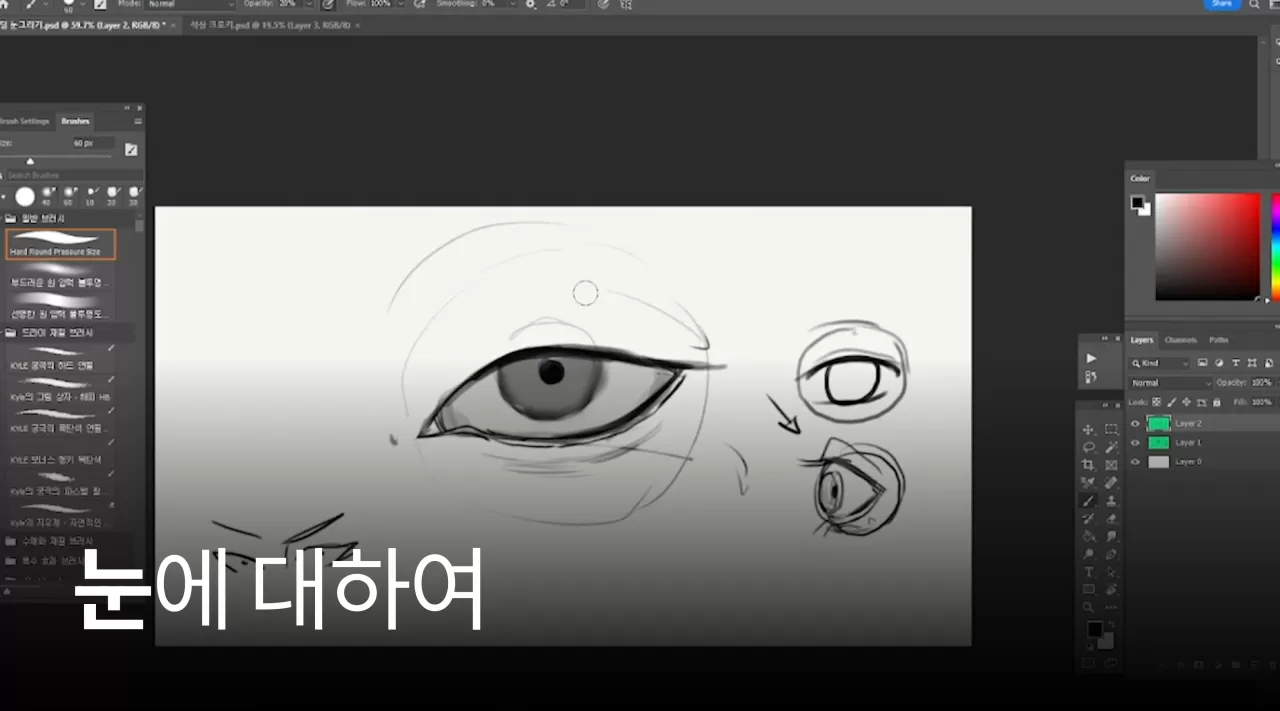This screenshot has width=1280, height=711.
Task: Select the Zoom magnifier tool
Action: [1089, 607]
